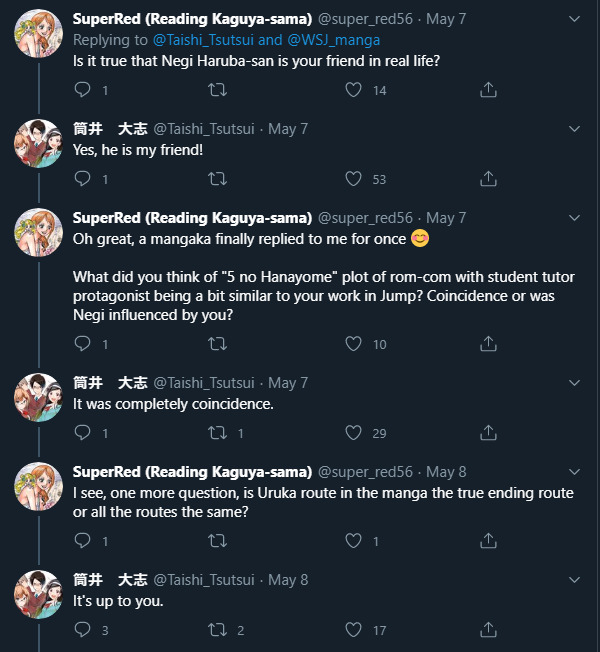
Task: Reply to the "Is it true" tweet
Action: click(x=83, y=90)
